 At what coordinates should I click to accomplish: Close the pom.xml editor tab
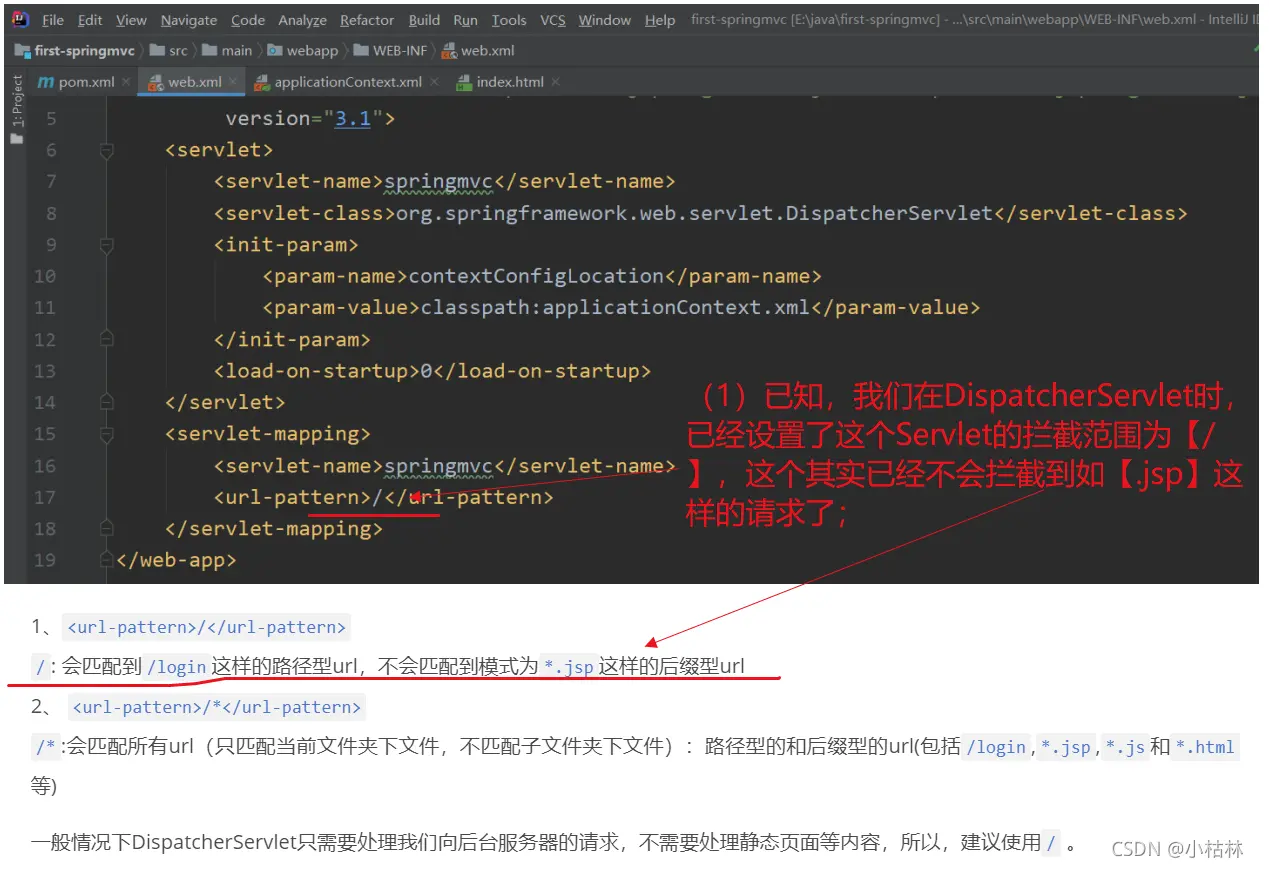click(127, 82)
